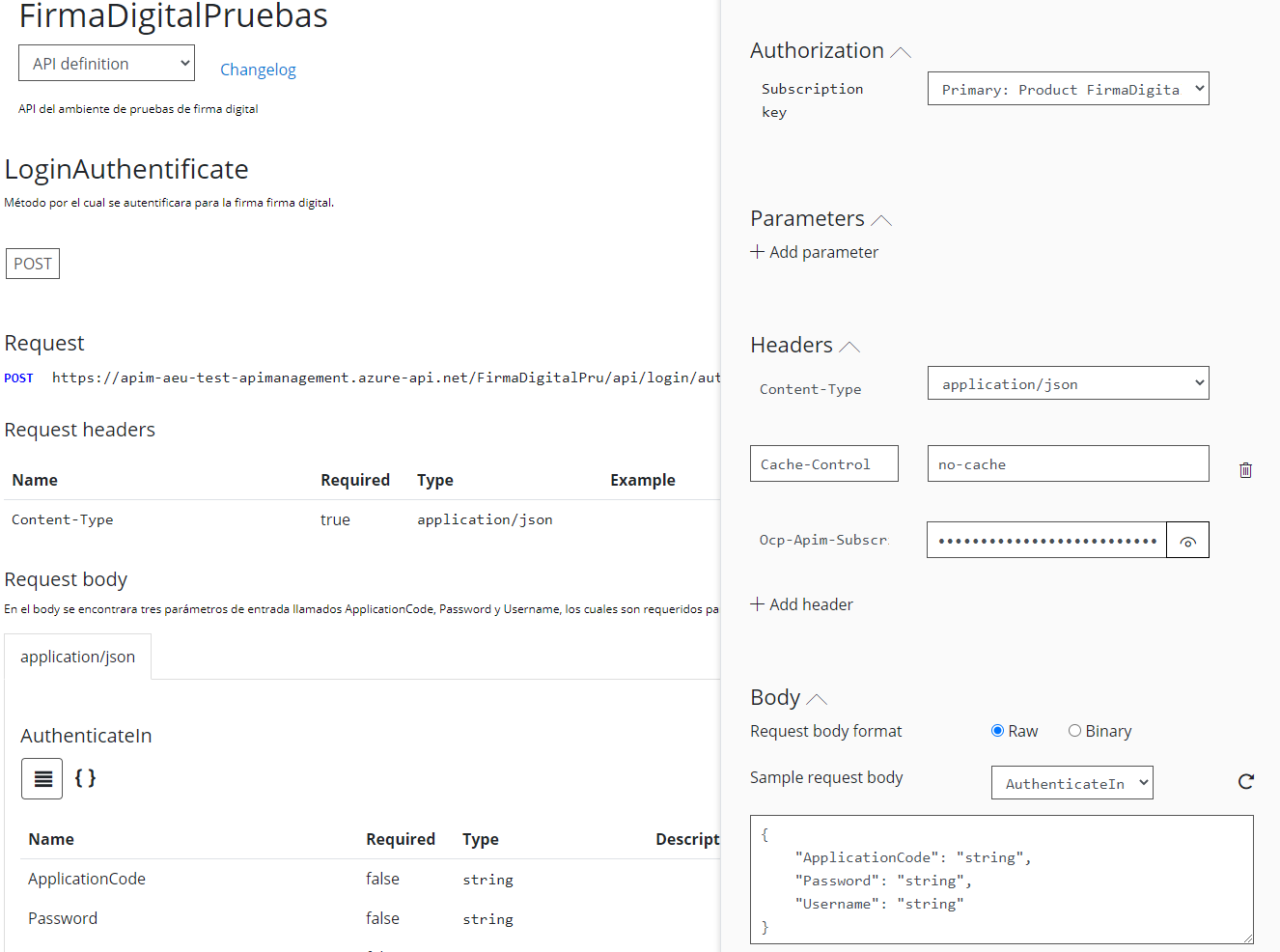Click plus icon to add header
The height and width of the screenshot is (952, 1280).
[x=758, y=604]
